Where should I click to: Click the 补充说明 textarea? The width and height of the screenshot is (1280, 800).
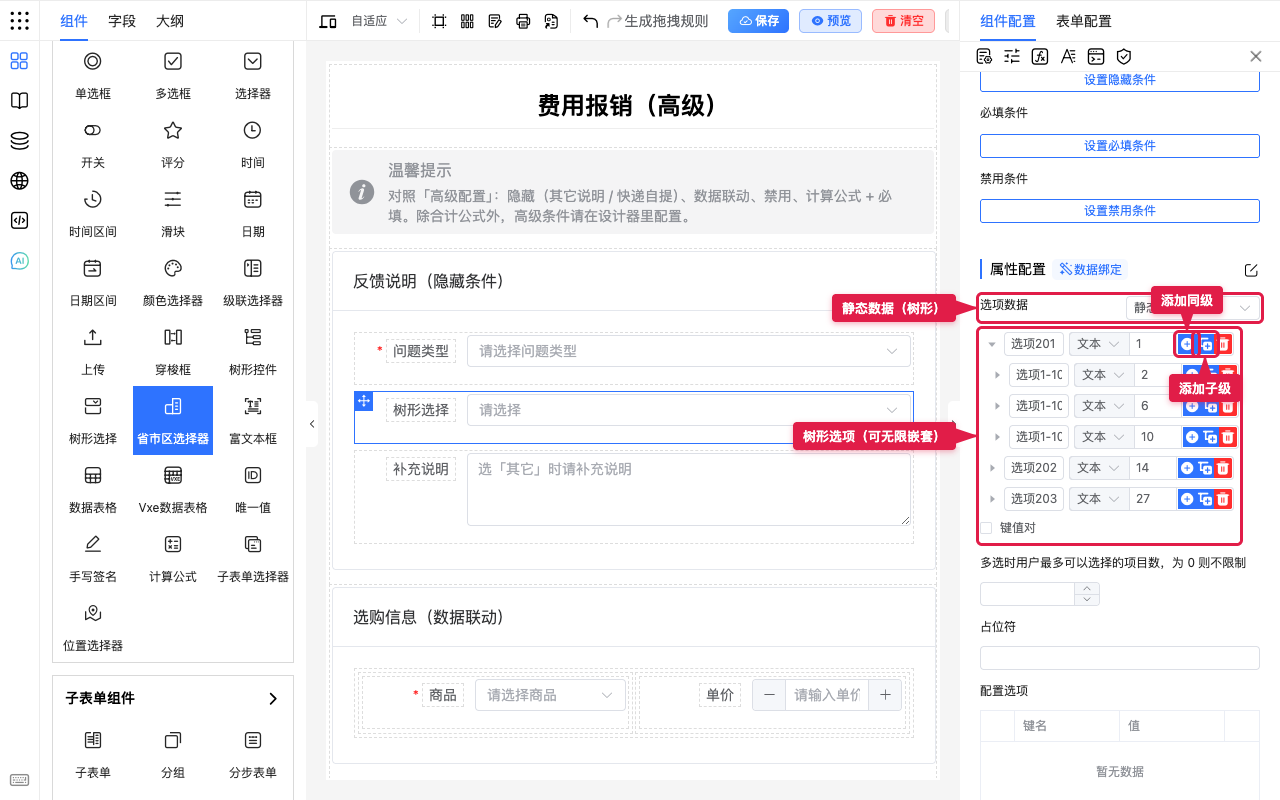[689, 489]
